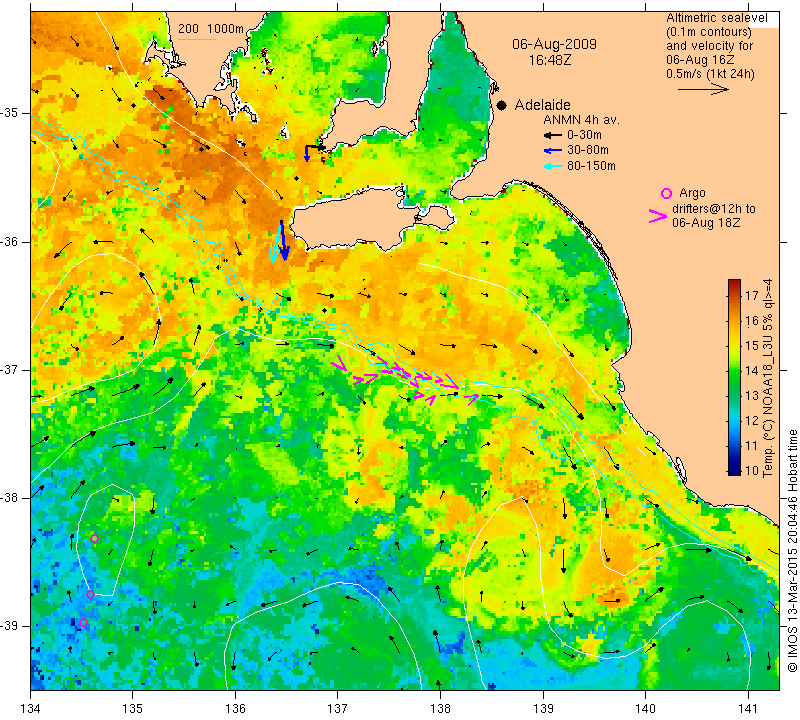Click the 15 tick on the color bar

752,345
